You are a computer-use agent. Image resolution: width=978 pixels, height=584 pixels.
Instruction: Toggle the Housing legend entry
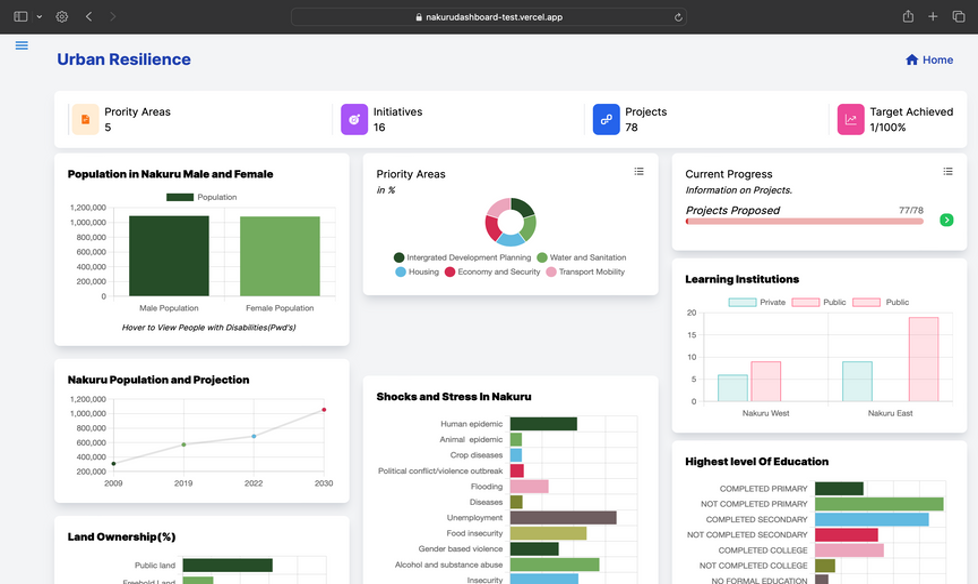click(417, 272)
